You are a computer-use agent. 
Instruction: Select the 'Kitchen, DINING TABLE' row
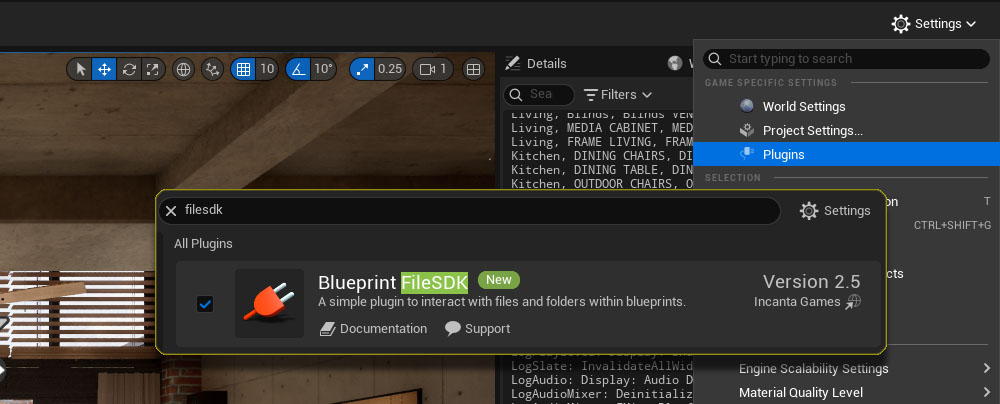tap(601, 170)
